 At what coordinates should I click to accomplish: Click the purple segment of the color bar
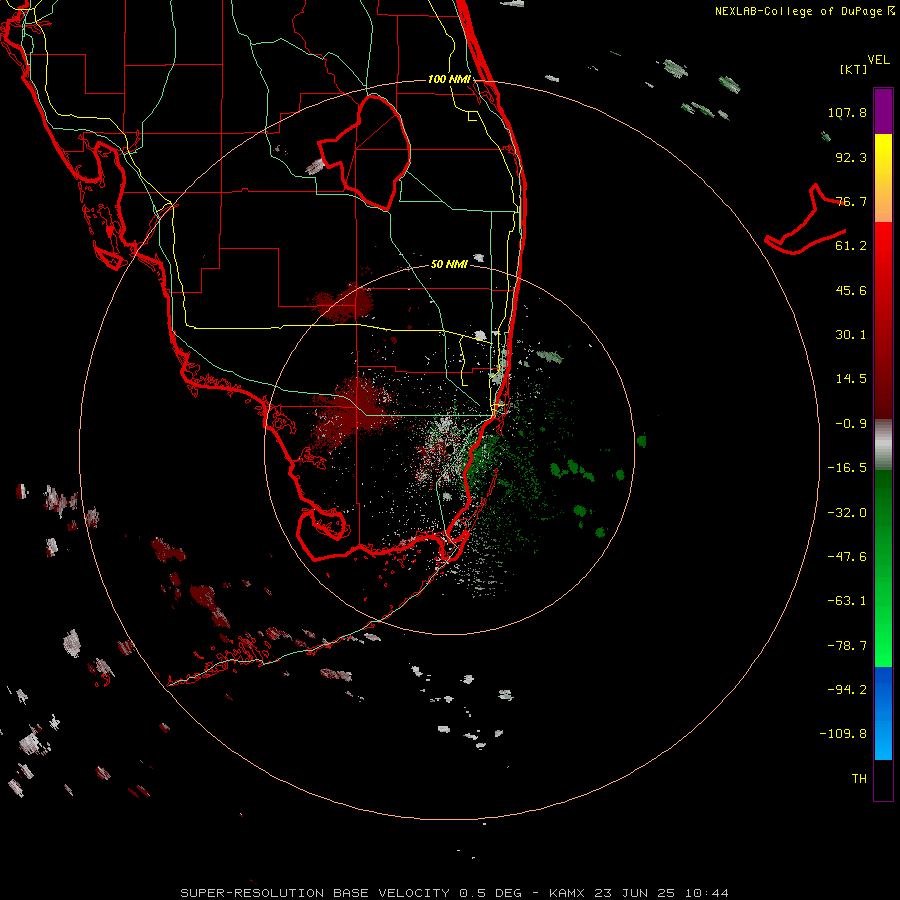click(883, 111)
